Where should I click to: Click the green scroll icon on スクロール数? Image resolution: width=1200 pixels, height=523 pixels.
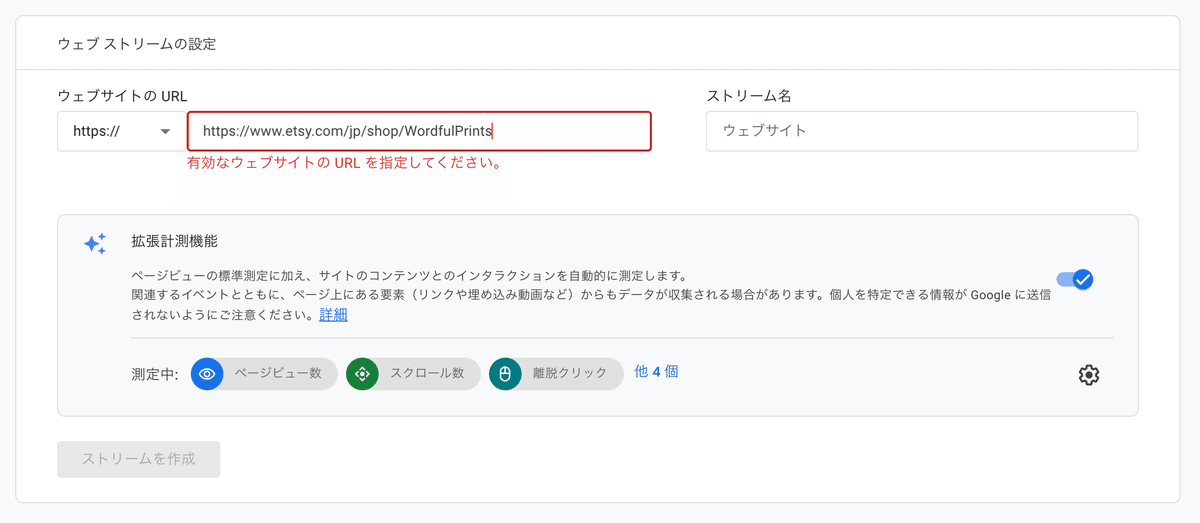pyautogui.click(x=362, y=374)
